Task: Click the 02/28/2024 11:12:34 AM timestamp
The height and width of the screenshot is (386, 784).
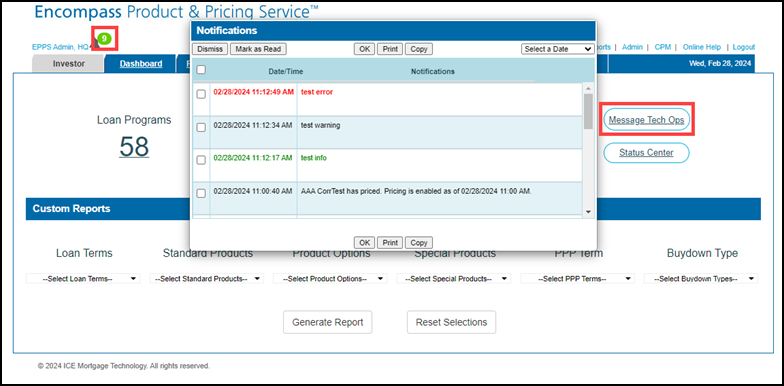Action: click(x=252, y=126)
